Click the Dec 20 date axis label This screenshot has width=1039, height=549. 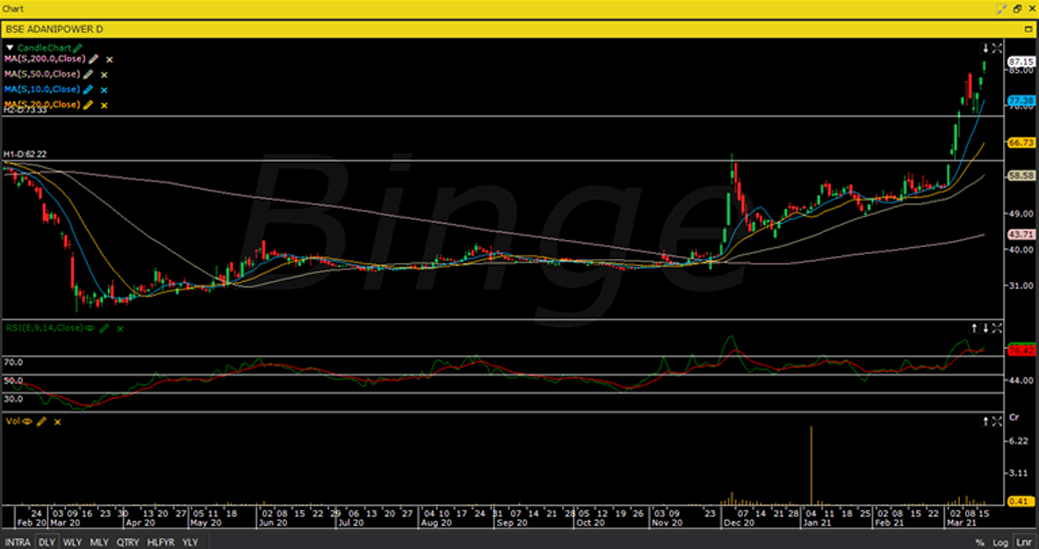[739, 523]
